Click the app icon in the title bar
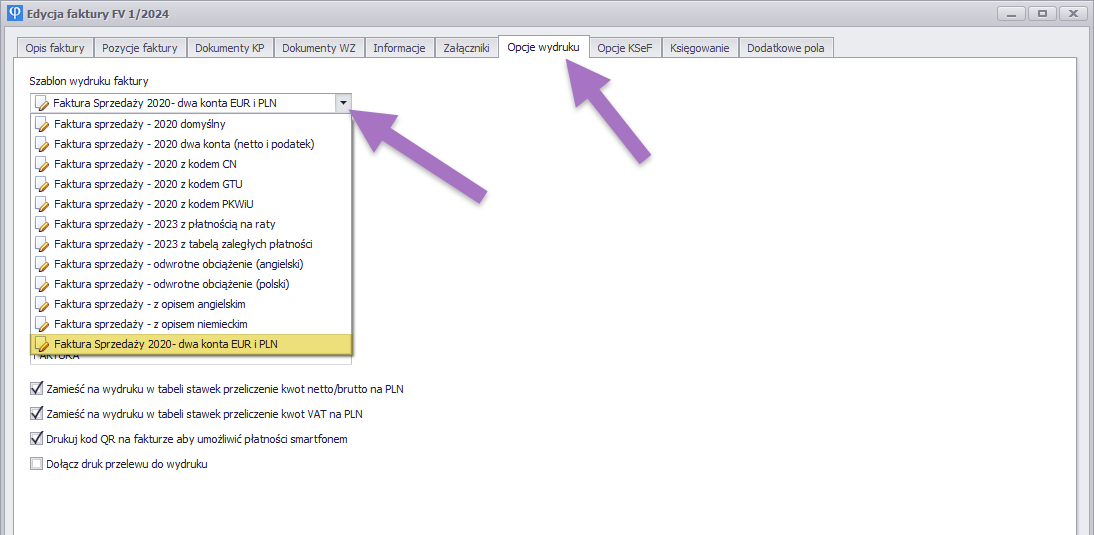1094x535 pixels. coord(11,14)
